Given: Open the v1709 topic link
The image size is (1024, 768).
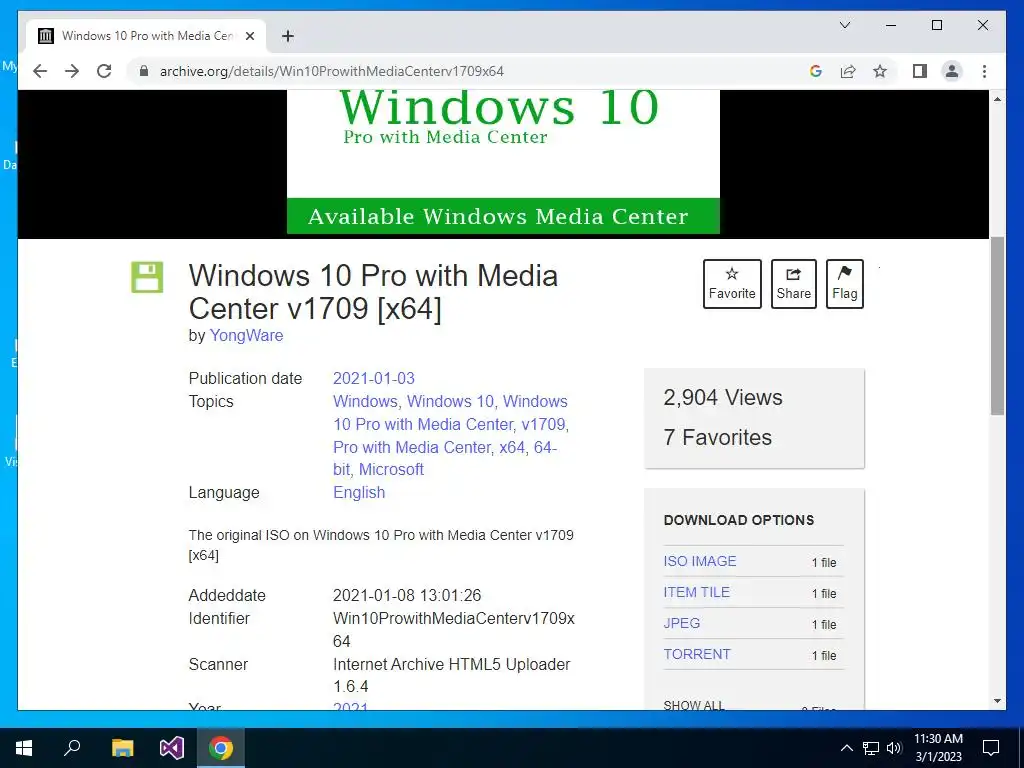Looking at the screenshot, I should pos(543,424).
